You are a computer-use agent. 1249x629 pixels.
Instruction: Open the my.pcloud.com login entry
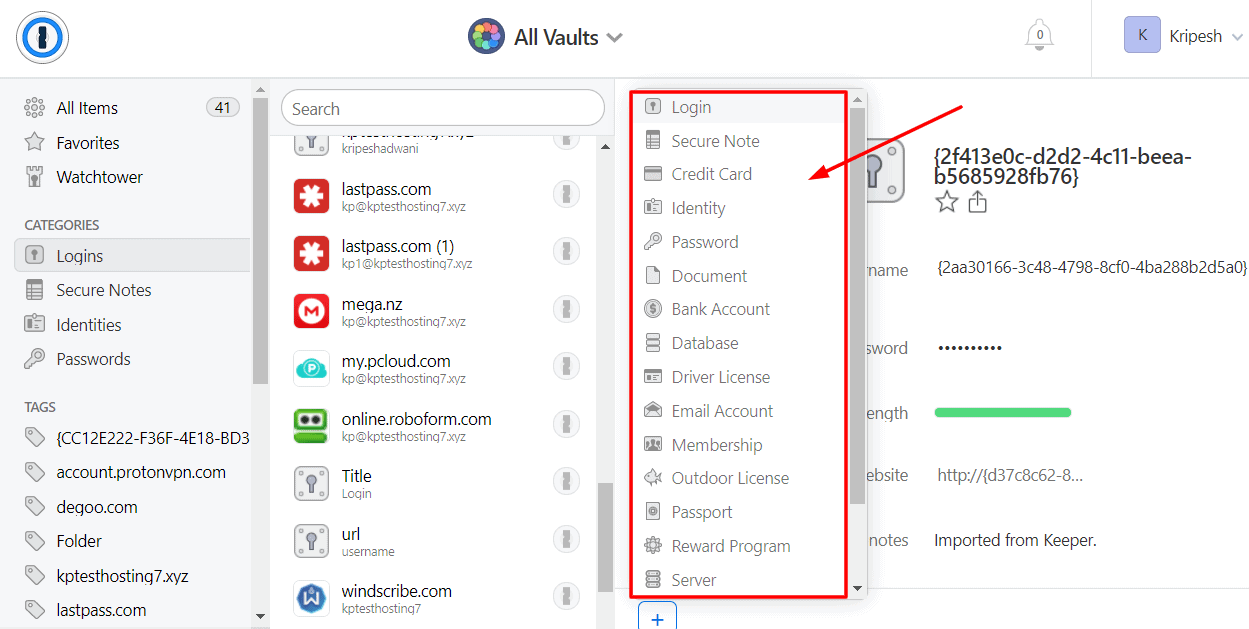point(433,368)
